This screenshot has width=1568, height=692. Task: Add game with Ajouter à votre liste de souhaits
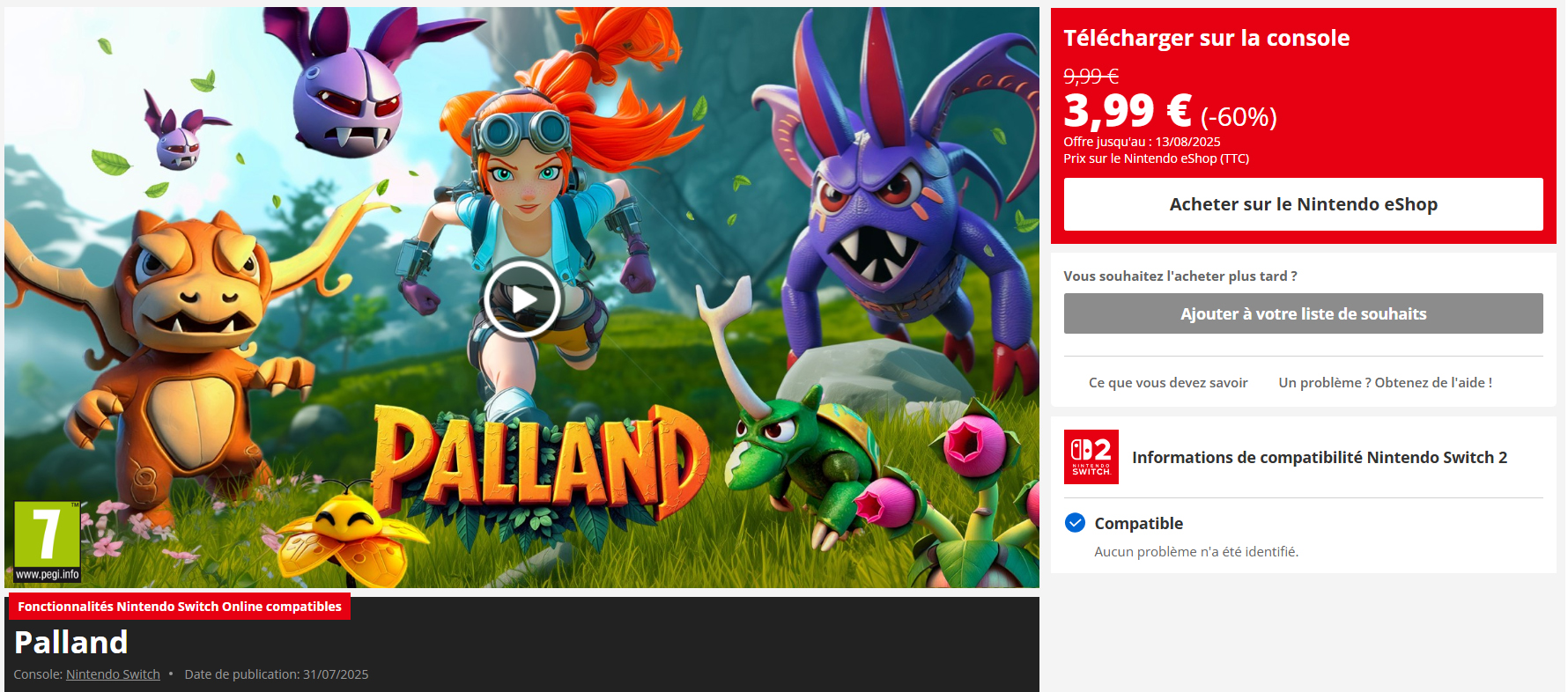tap(1303, 313)
